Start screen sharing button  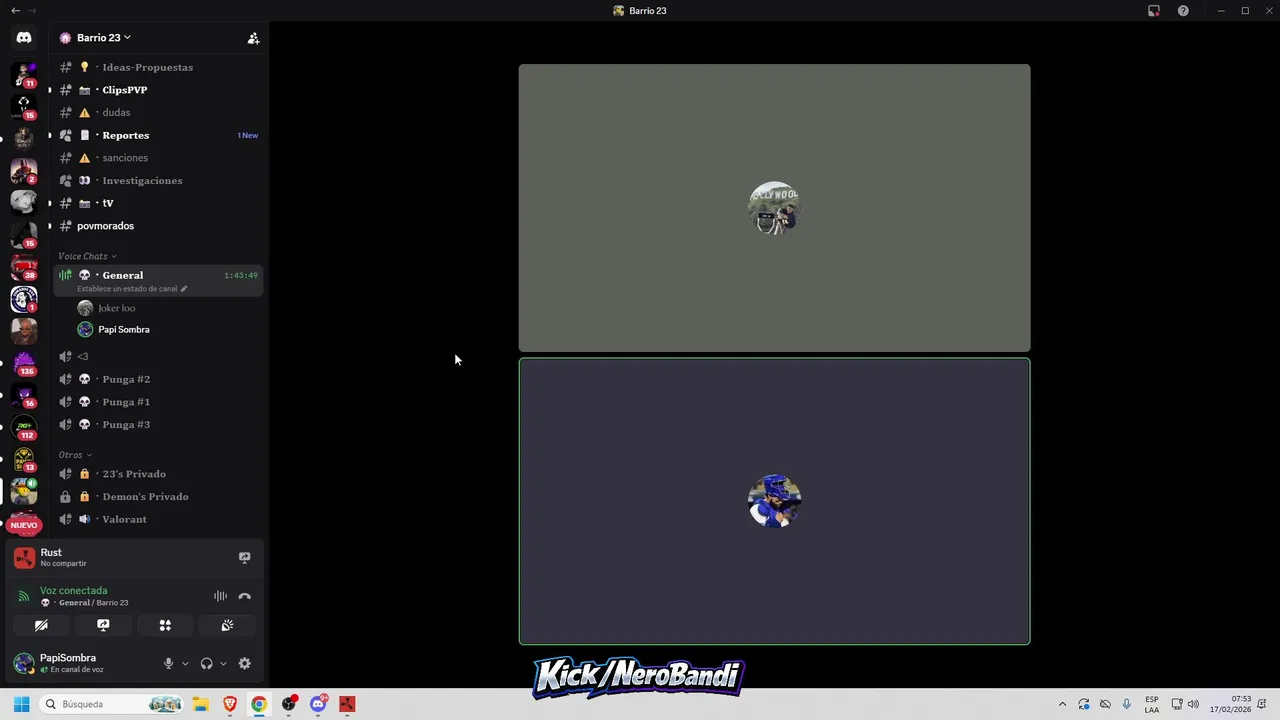[x=103, y=625]
